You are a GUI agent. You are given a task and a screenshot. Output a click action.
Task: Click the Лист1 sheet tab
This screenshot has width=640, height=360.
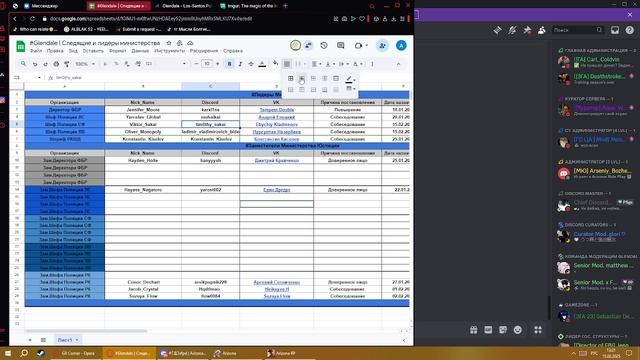67,340
